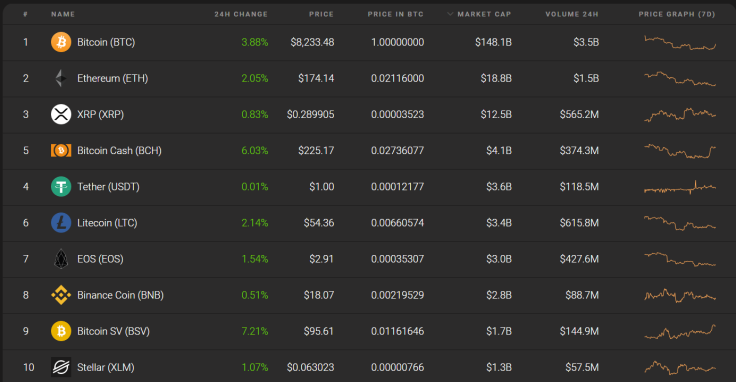
Task: Click Bitcoin SV price $95.61
Action: [319, 331]
